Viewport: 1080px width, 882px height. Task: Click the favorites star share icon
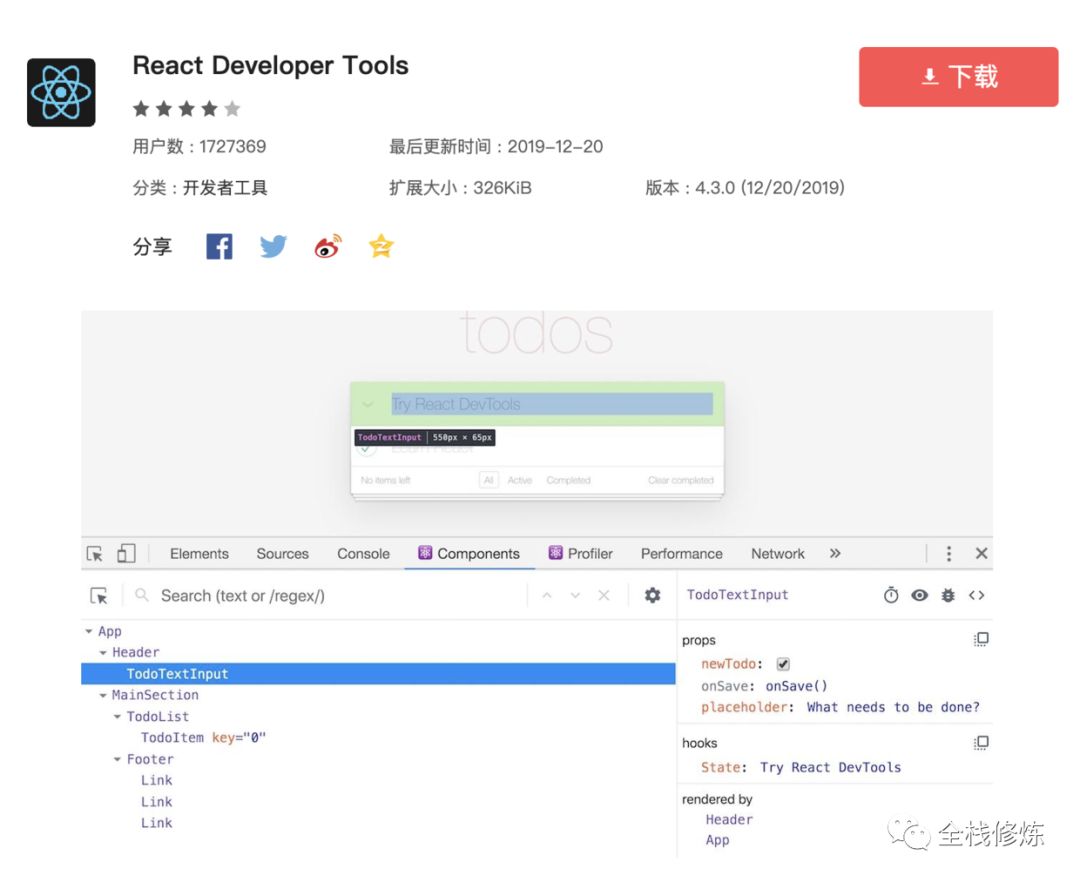point(380,246)
